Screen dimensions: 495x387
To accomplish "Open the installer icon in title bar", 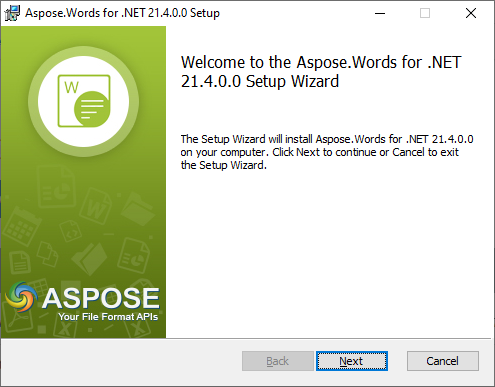I will pyautogui.click(x=12, y=13).
